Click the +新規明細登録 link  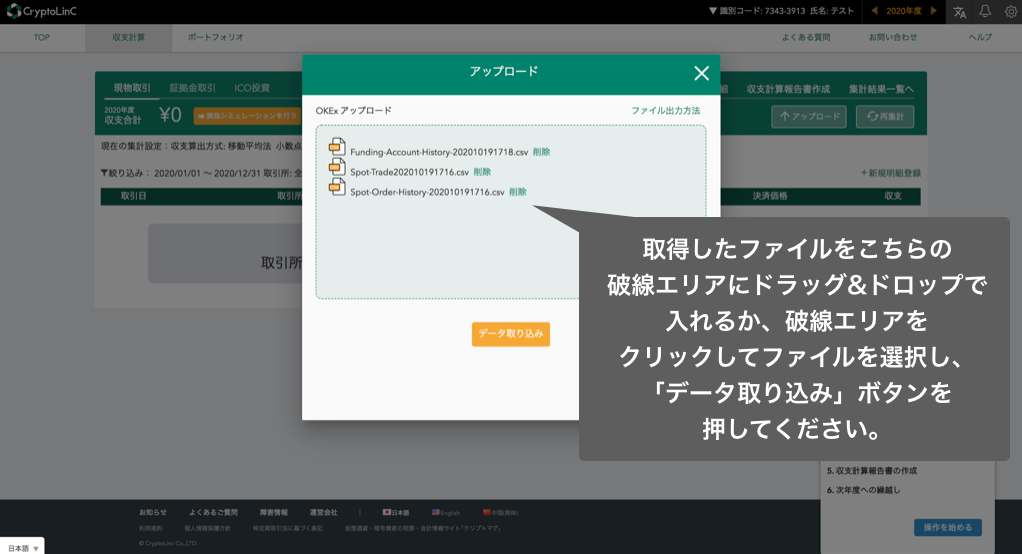click(x=890, y=173)
